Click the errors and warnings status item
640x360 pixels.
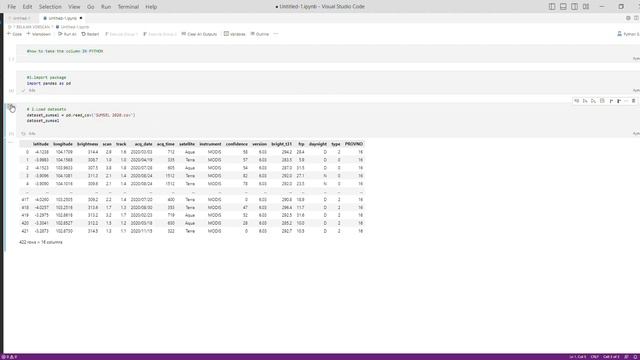click(10, 357)
